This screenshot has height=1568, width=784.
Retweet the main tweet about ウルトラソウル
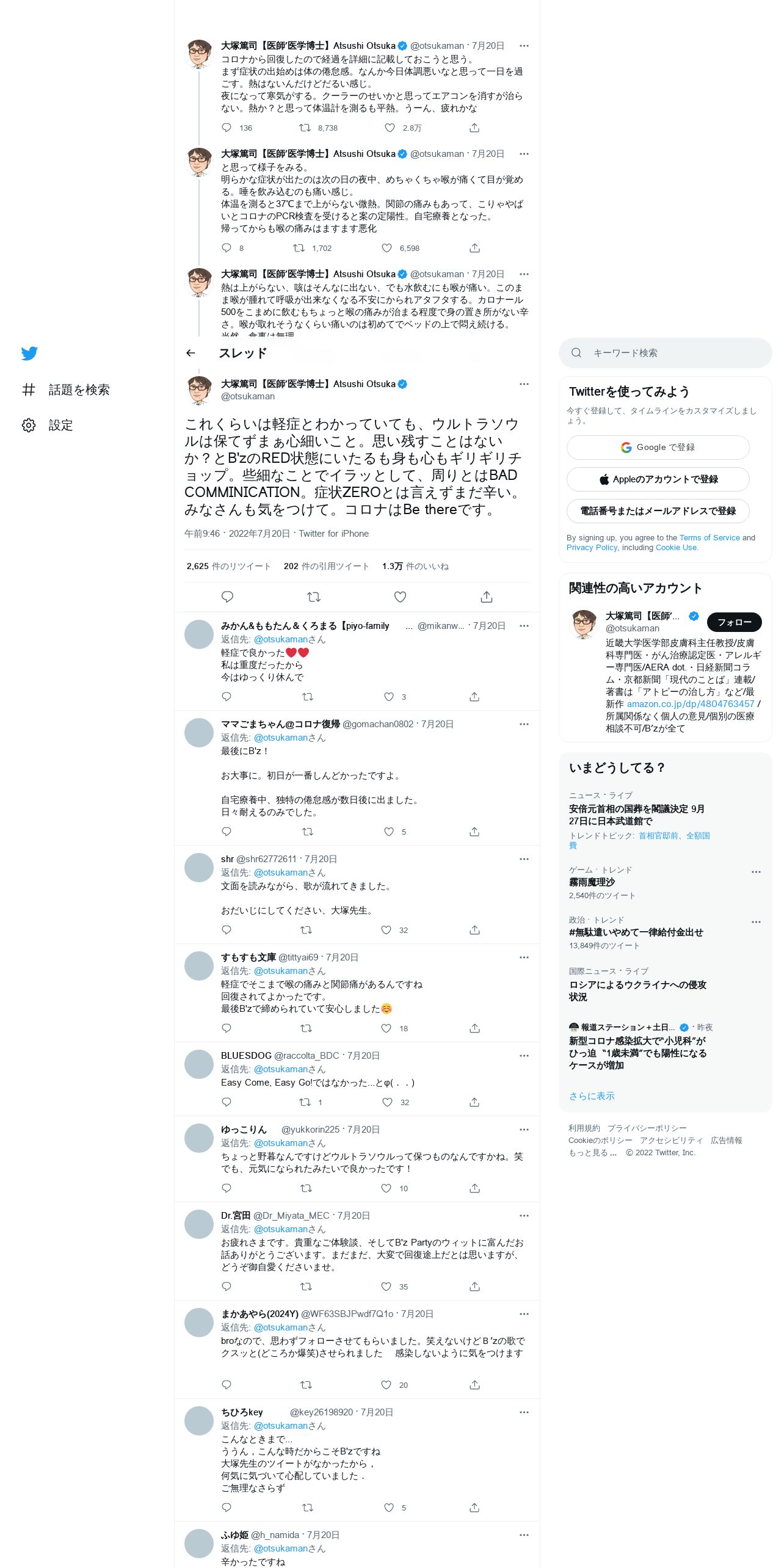(x=314, y=597)
